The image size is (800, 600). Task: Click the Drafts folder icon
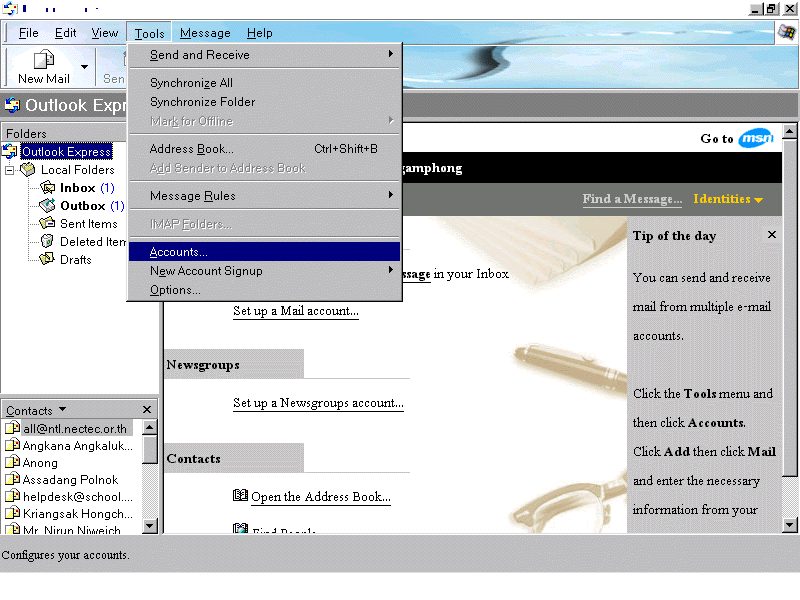pyautogui.click(x=47, y=259)
